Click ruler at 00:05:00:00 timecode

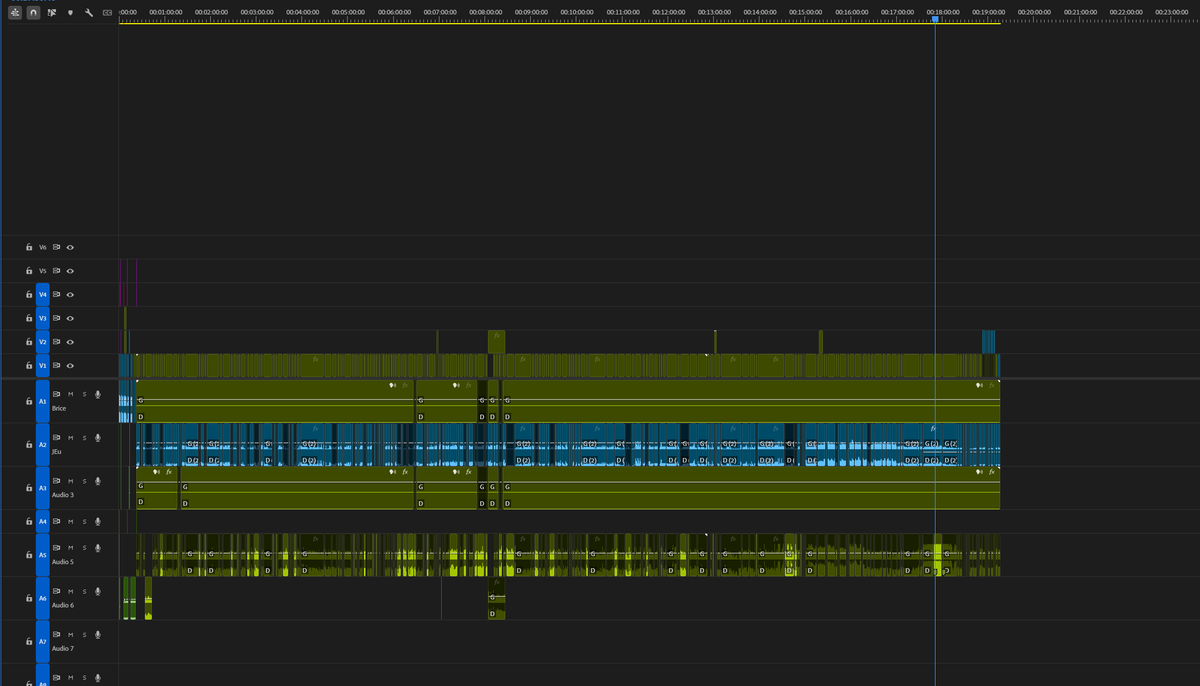348,12
